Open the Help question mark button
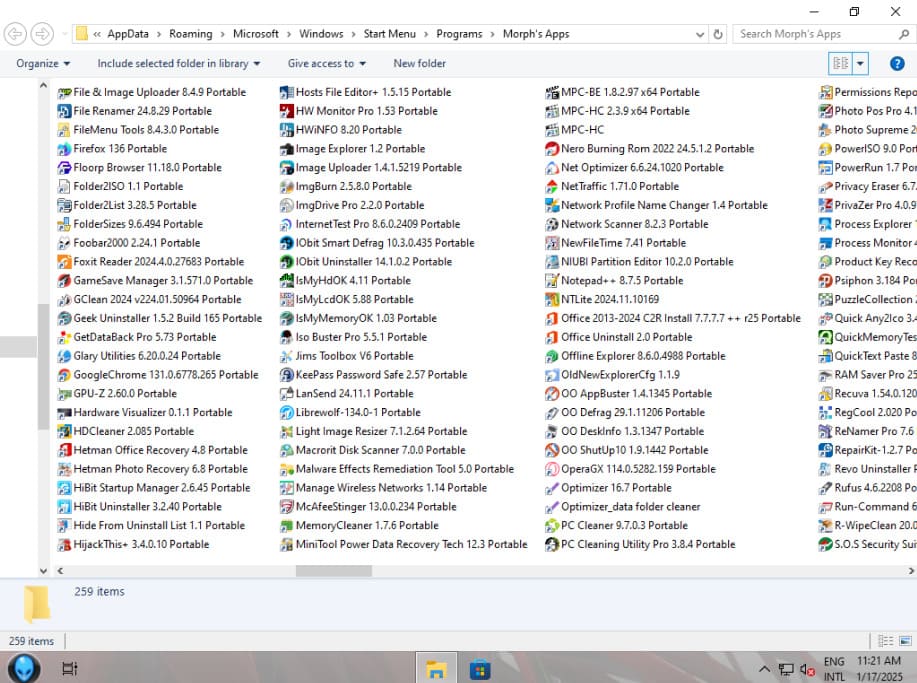 (897, 64)
